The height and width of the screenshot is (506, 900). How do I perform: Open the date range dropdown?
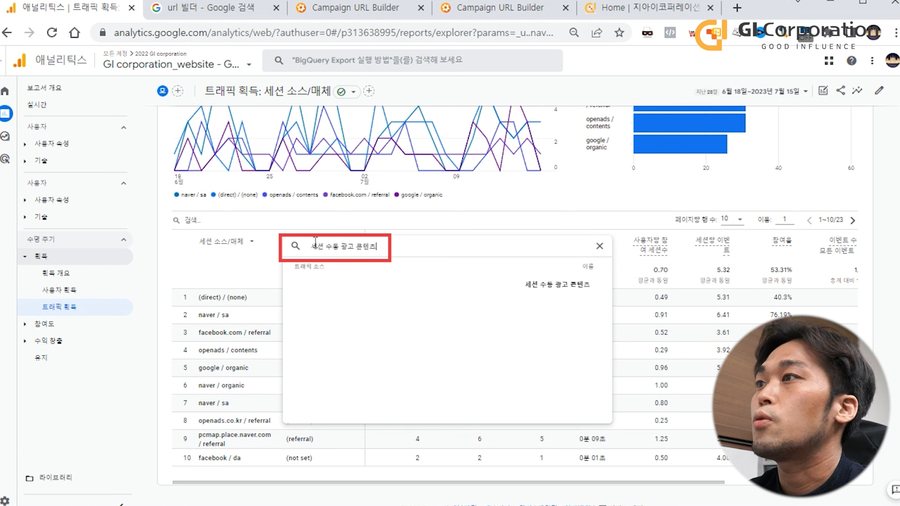(765, 91)
